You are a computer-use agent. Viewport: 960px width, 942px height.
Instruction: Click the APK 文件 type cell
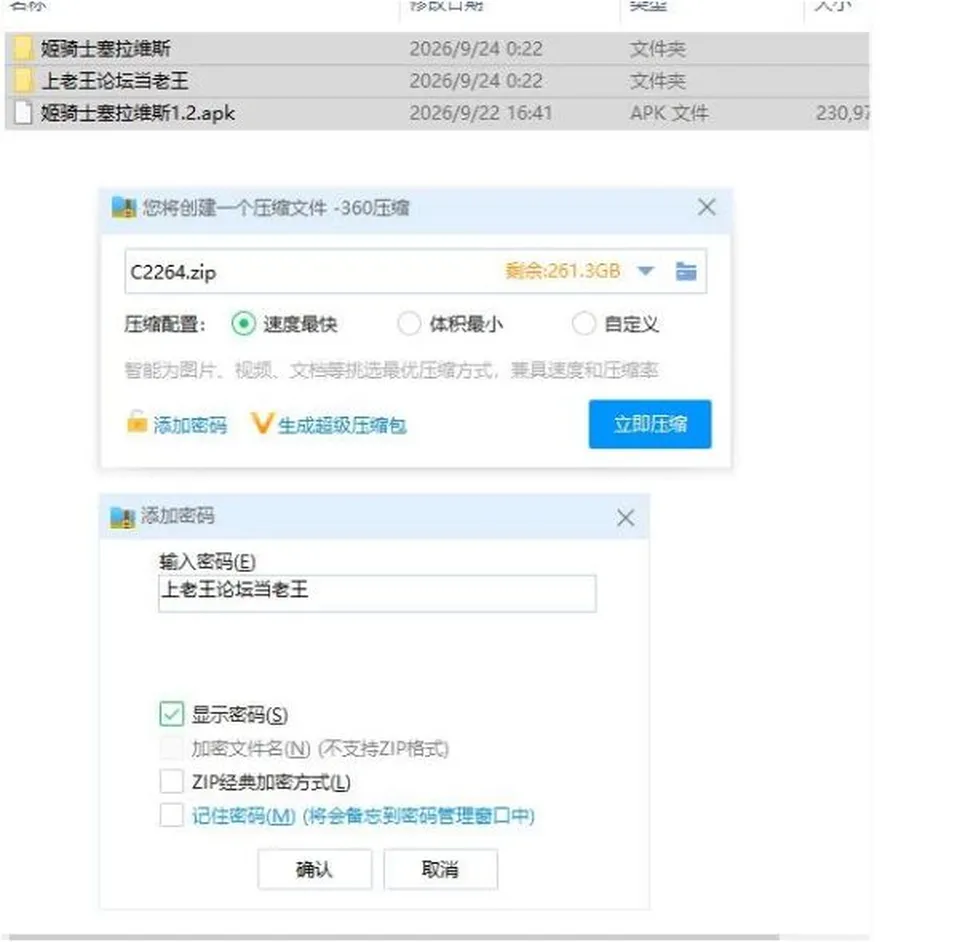point(669,113)
